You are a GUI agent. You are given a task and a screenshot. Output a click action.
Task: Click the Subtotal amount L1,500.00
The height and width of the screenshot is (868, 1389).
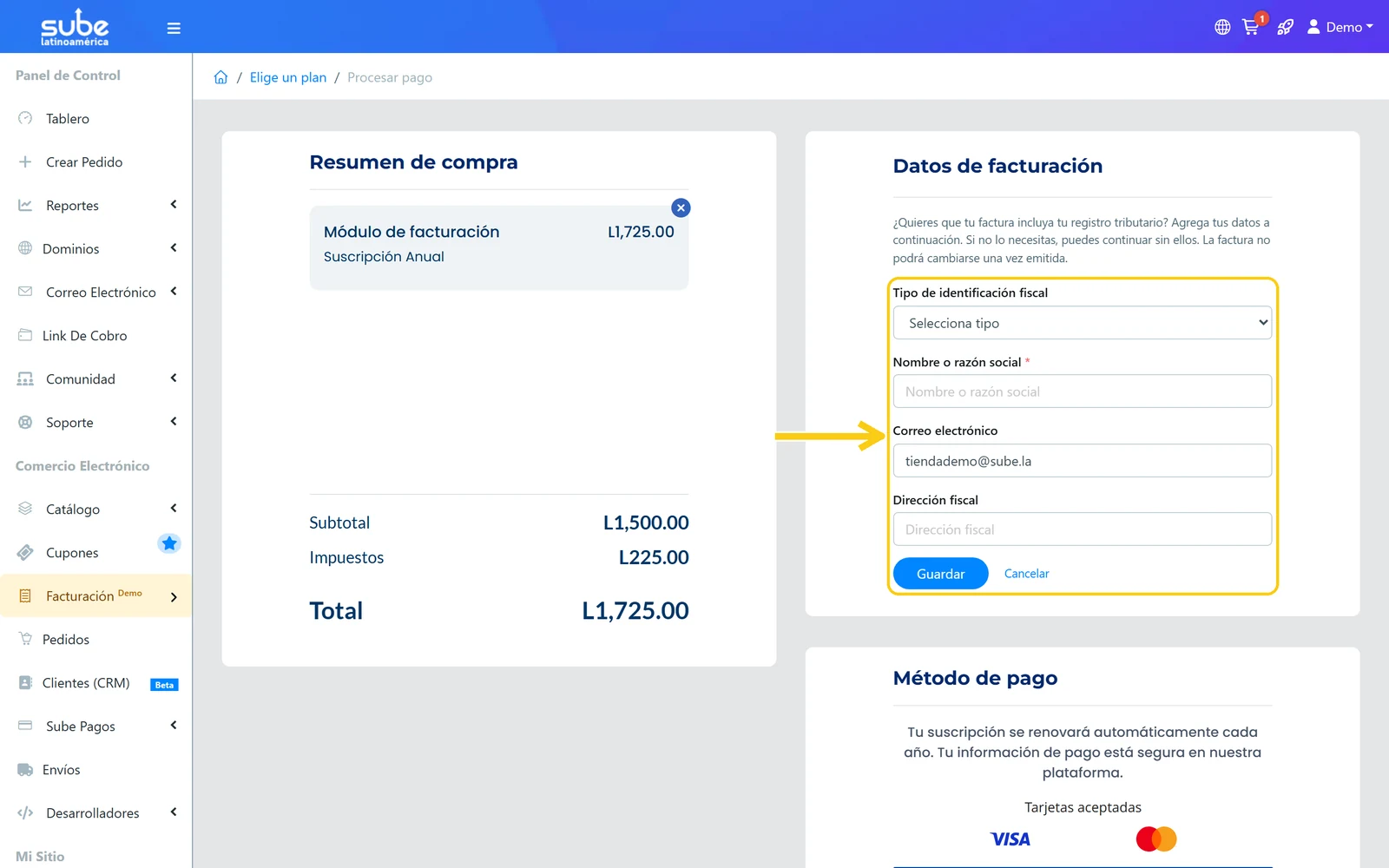(x=646, y=523)
